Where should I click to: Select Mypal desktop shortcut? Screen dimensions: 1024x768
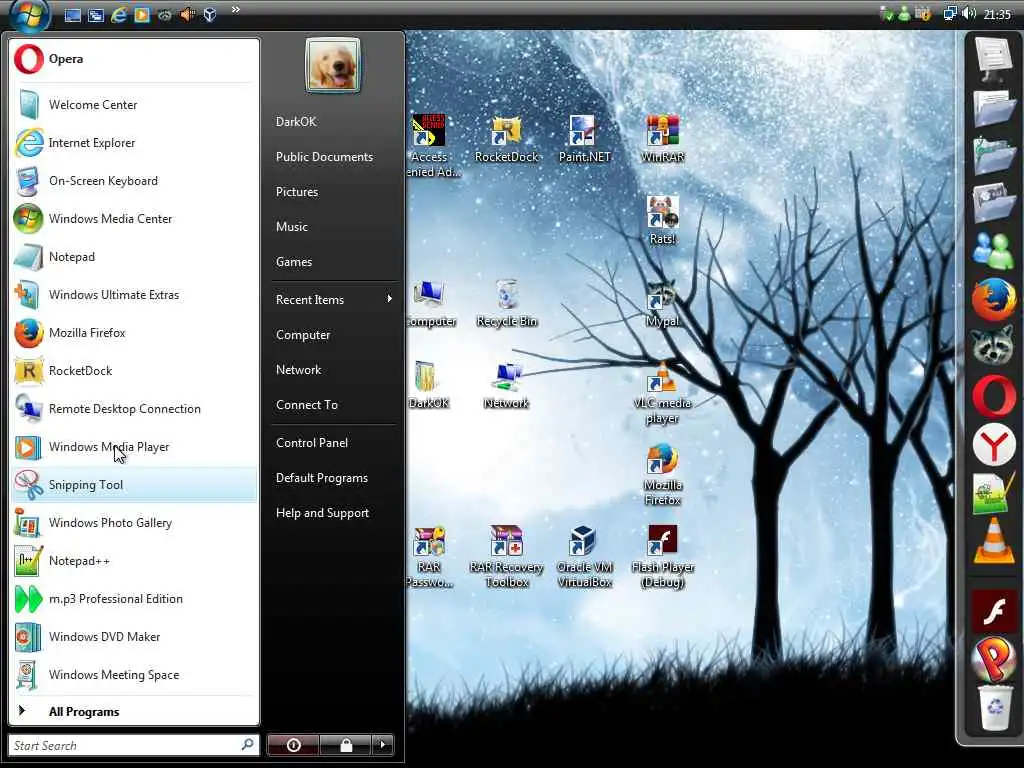(x=662, y=303)
